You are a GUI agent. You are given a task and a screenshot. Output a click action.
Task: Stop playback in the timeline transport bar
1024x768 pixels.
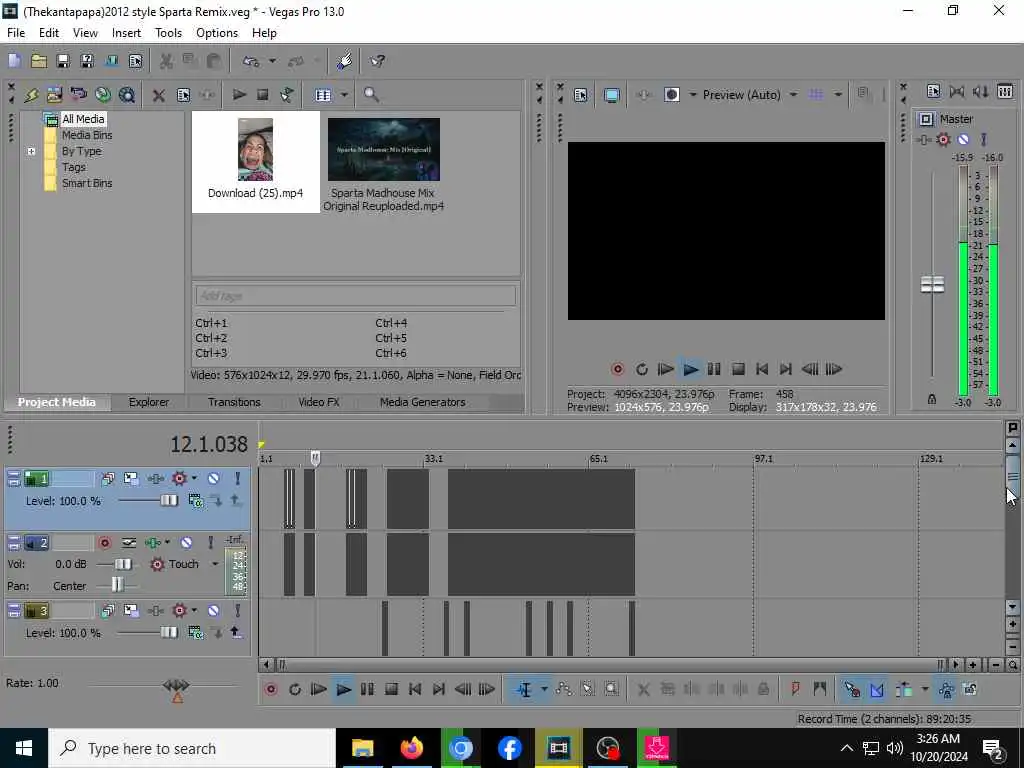(391, 689)
